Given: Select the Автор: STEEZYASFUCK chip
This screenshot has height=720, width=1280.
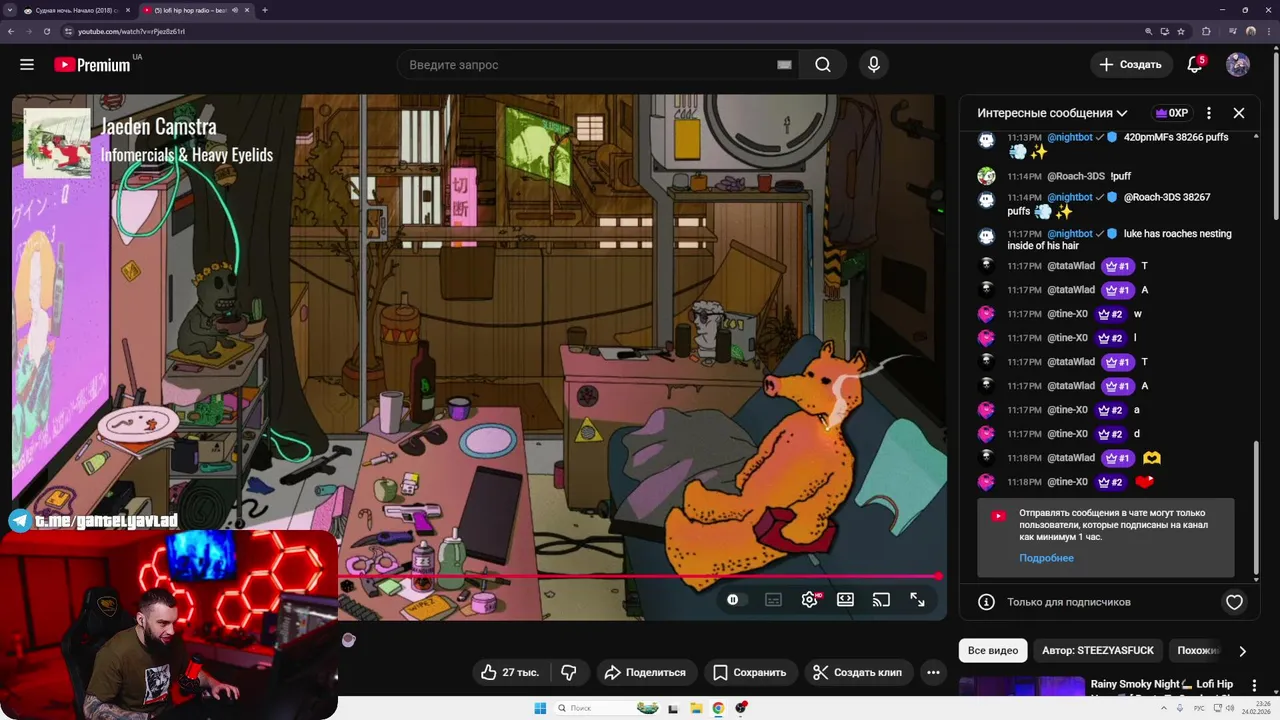Looking at the screenshot, I should (1098, 650).
